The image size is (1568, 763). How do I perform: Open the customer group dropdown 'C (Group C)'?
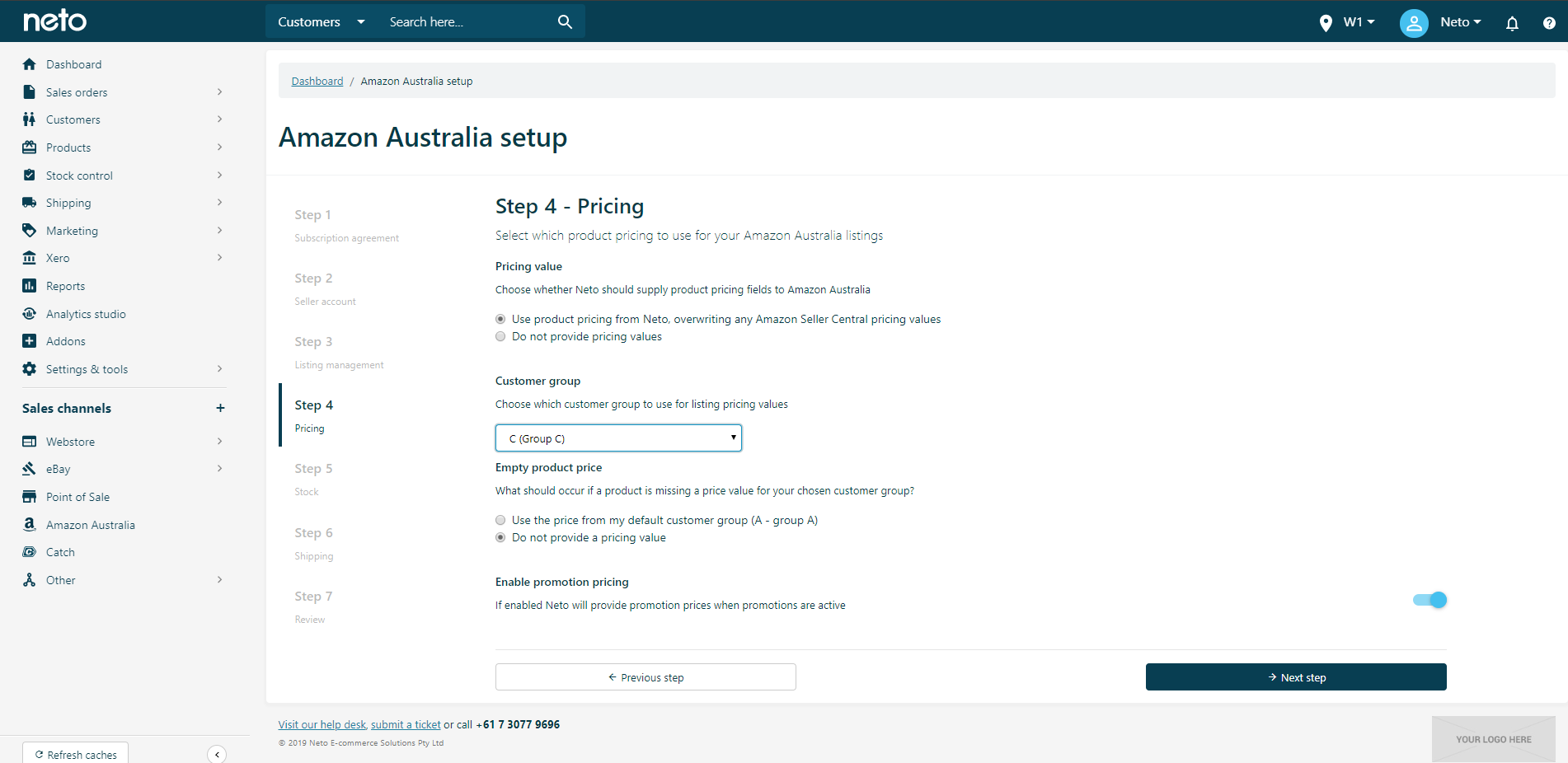tap(618, 438)
